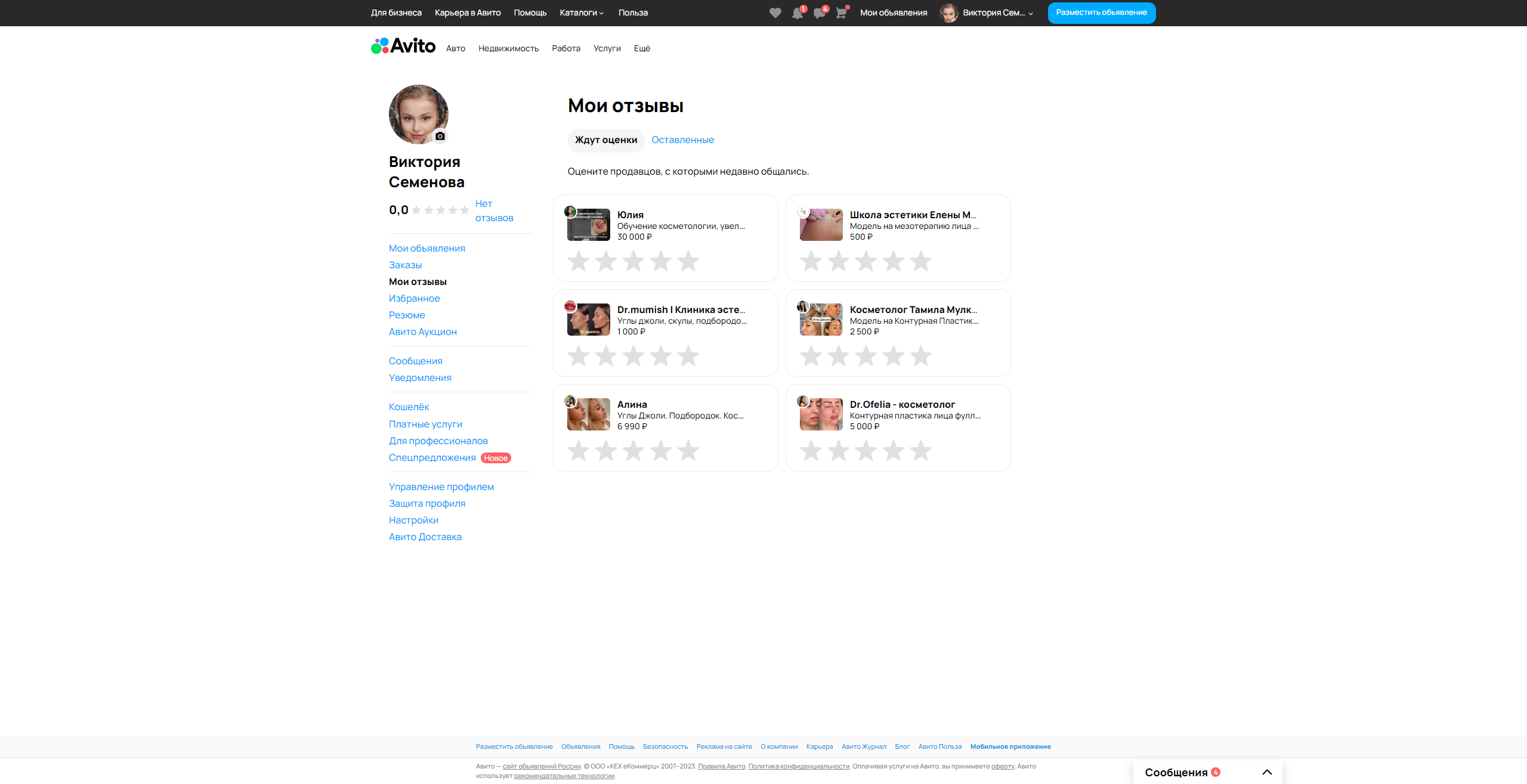Open Сообщения in sidebar
Screen dimensions: 1527x784
(x=416, y=361)
